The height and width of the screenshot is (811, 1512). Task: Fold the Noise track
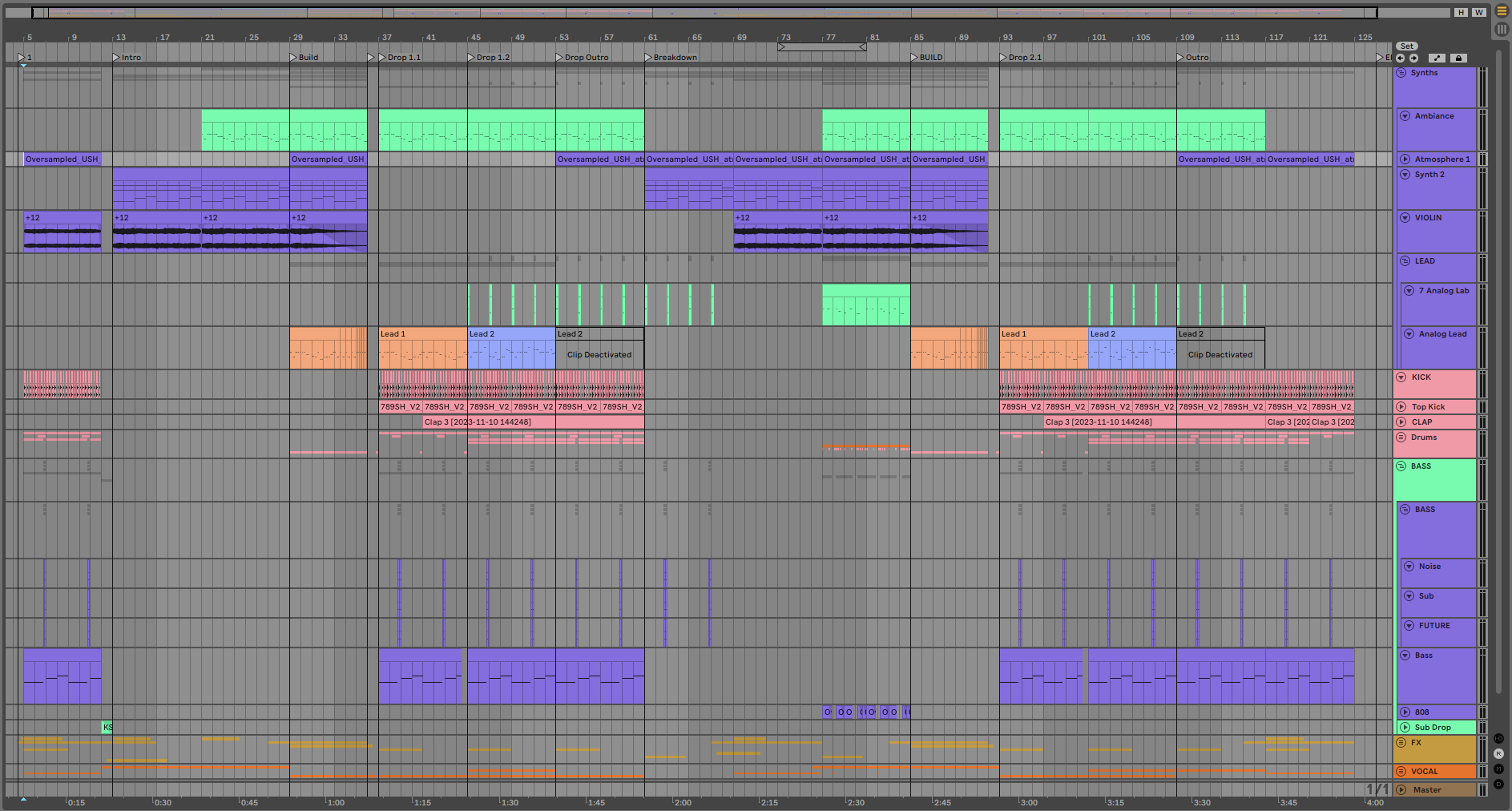tap(1409, 567)
